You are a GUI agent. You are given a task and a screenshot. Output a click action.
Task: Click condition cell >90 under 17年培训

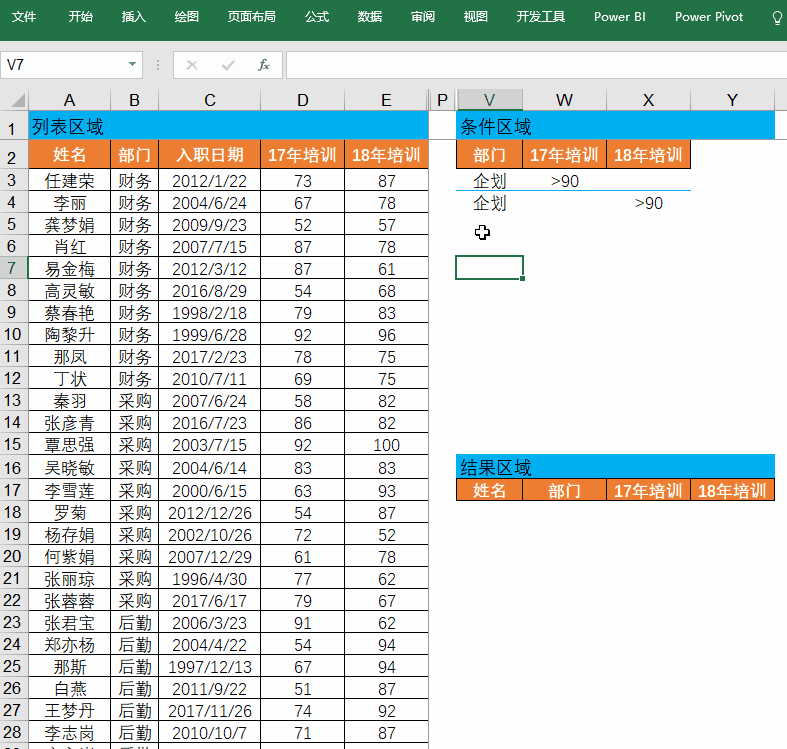(565, 181)
